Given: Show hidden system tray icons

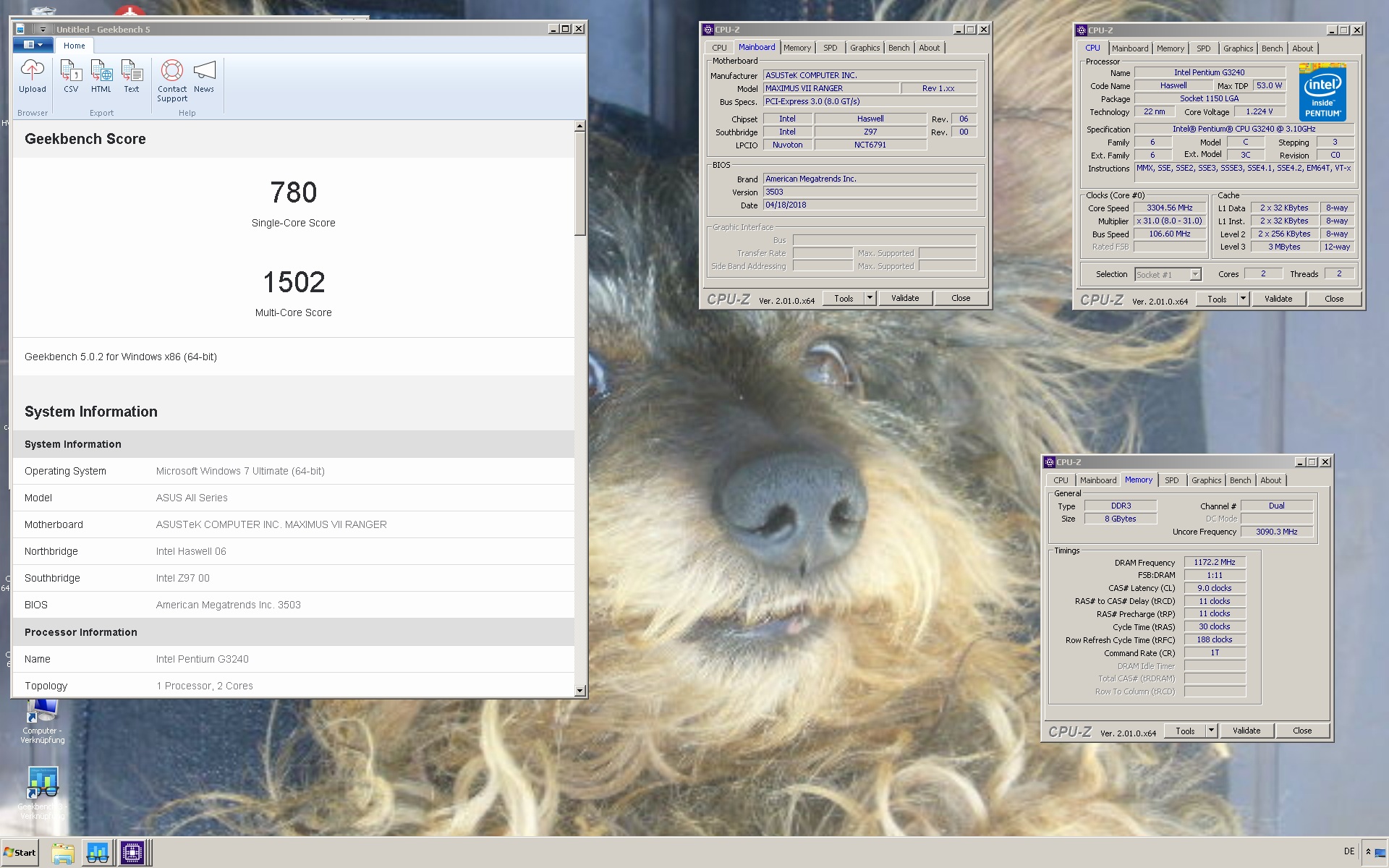Looking at the screenshot, I should coord(1368,852).
